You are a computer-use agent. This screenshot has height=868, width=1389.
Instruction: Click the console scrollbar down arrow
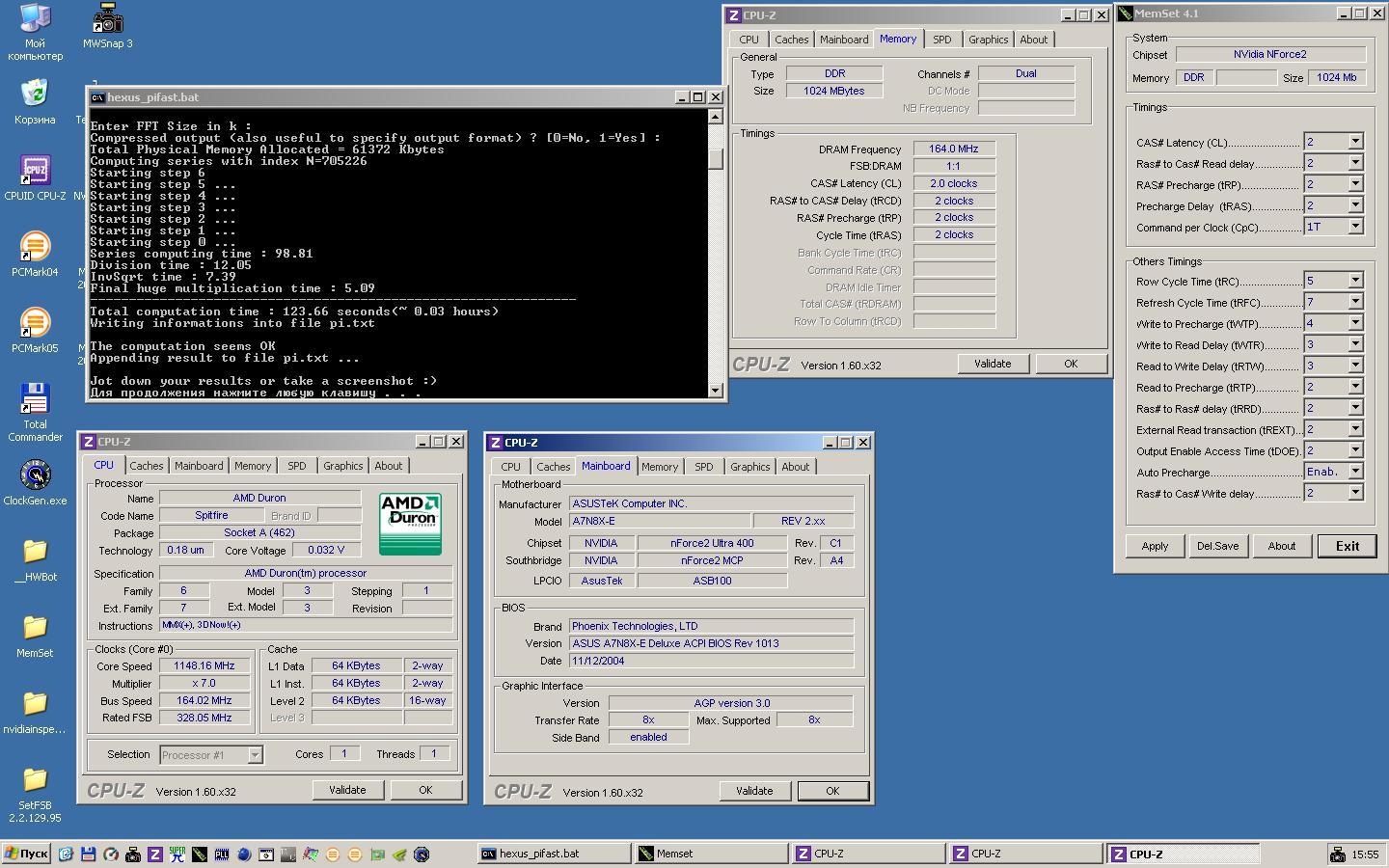coord(715,390)
